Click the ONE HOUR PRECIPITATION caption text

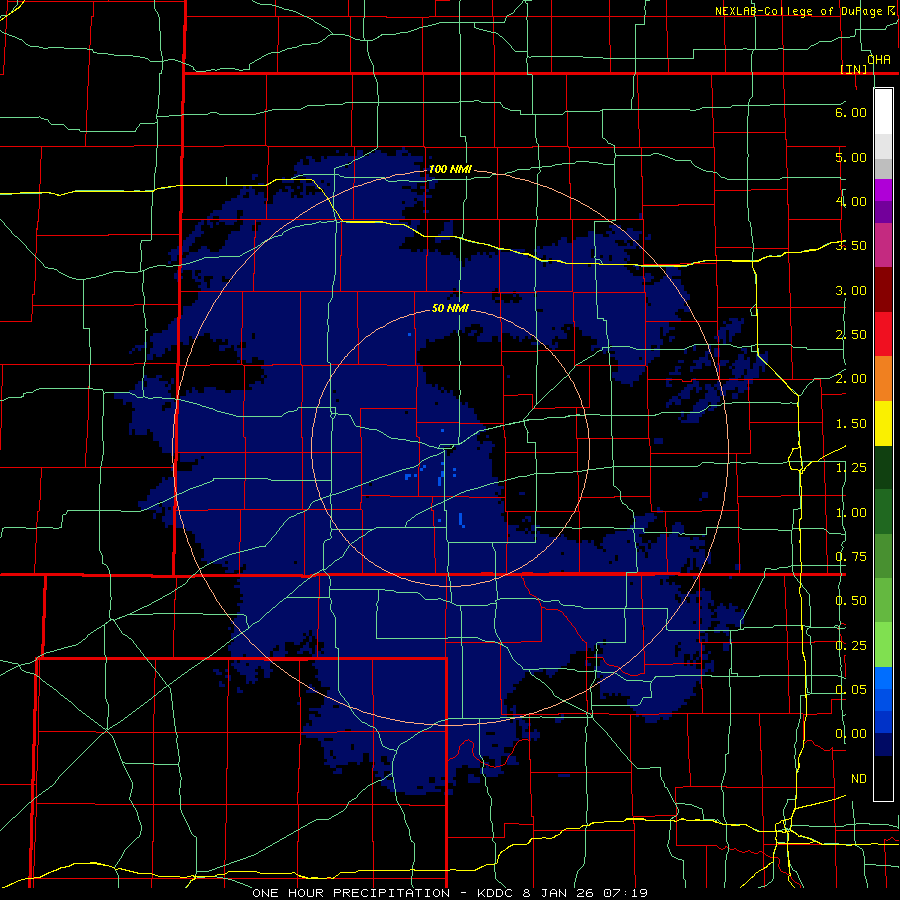[351, 893]
